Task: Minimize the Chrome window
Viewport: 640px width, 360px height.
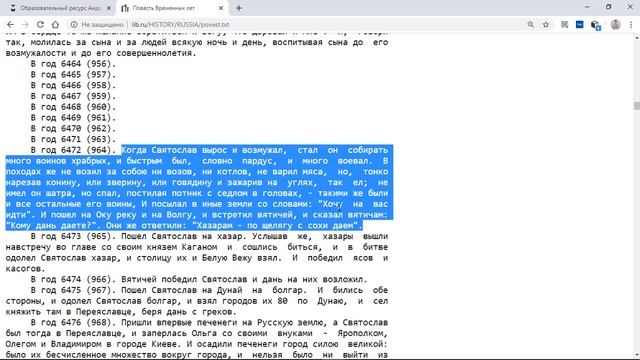Action: (x=587, y=7)
